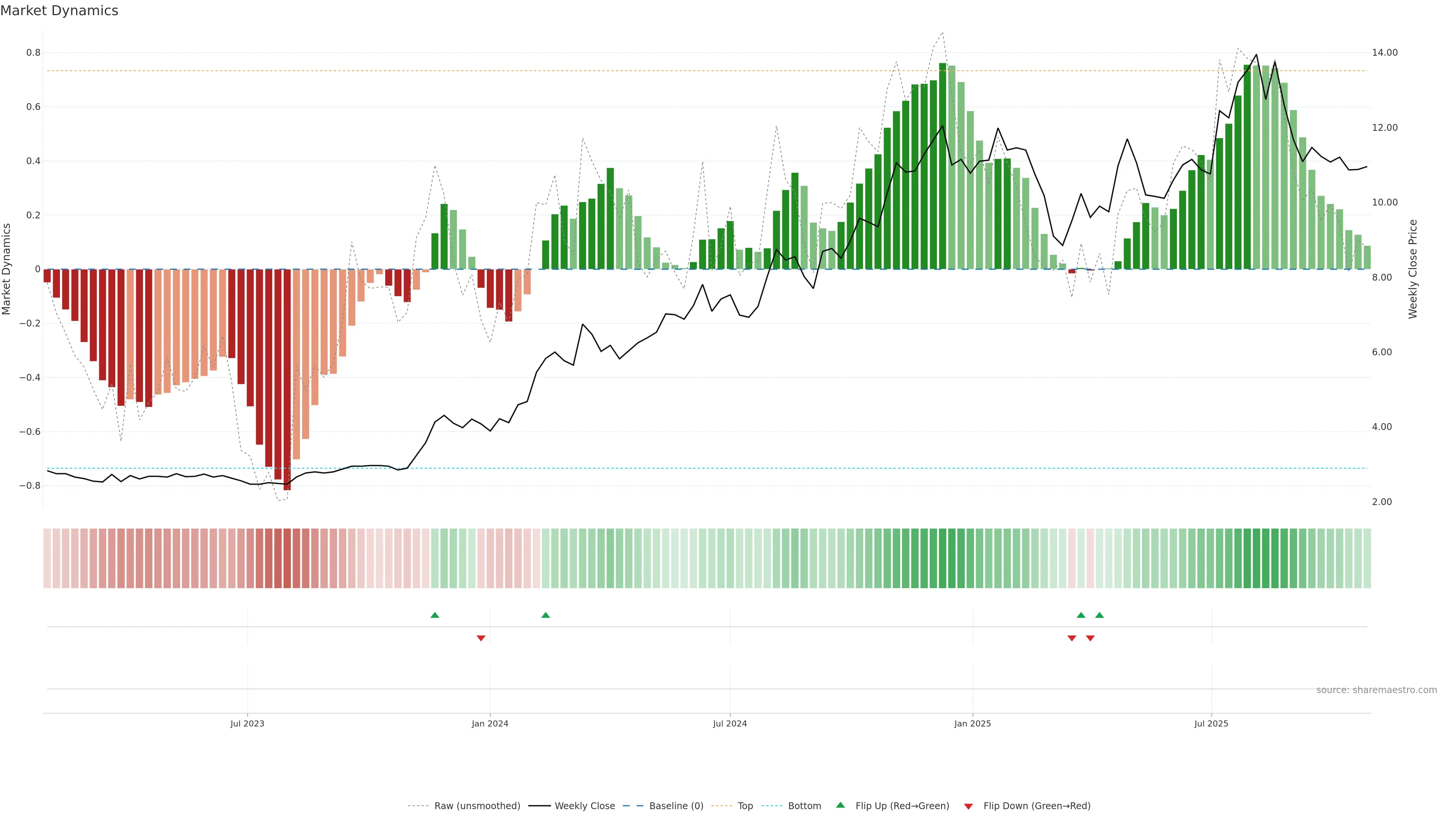Screen dimensions: 1456x819
Task: Click the Weekly Close Price axis title
Action: [x=1413, y=269]
